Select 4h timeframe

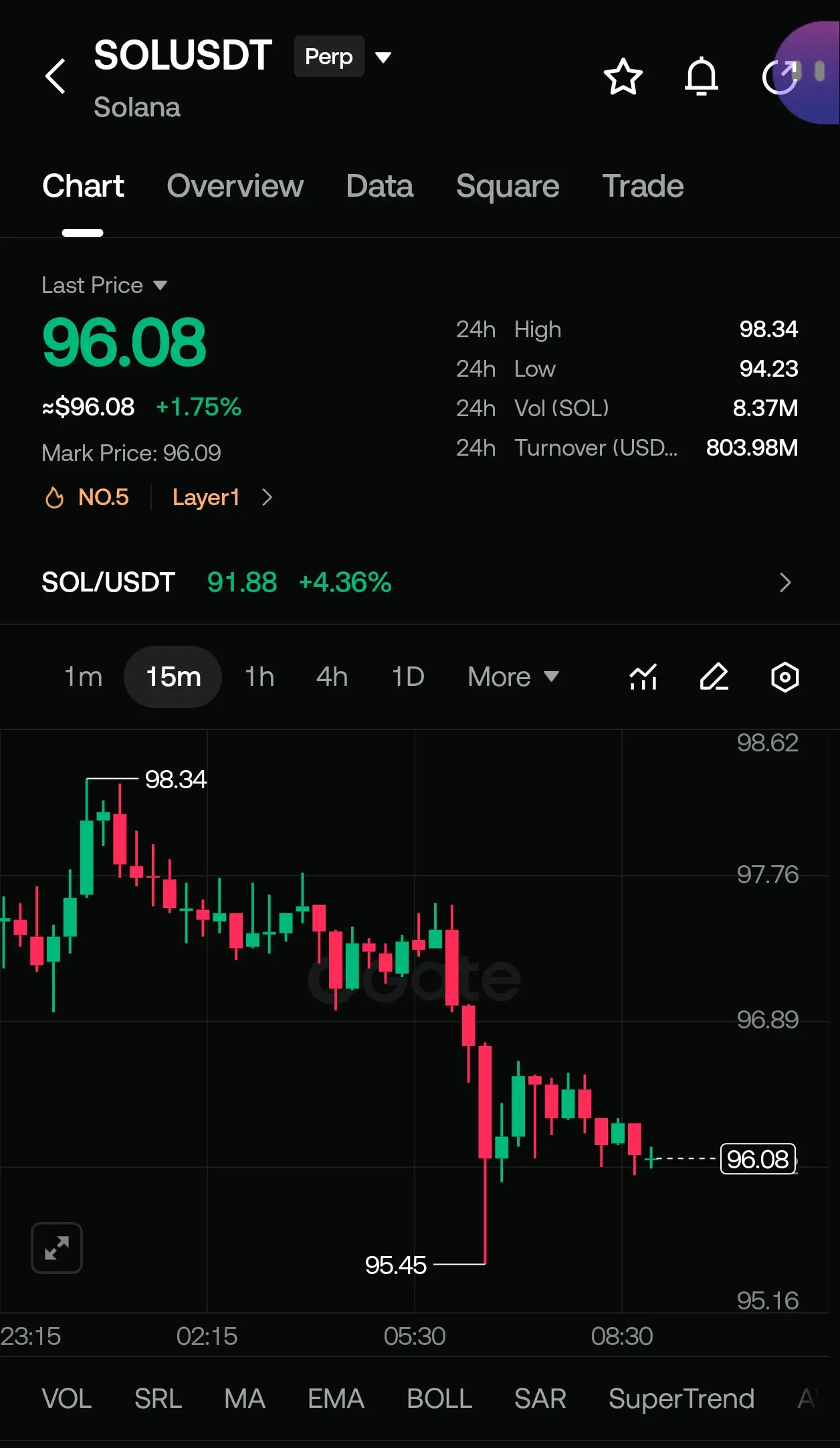click(x=332, y=676)
